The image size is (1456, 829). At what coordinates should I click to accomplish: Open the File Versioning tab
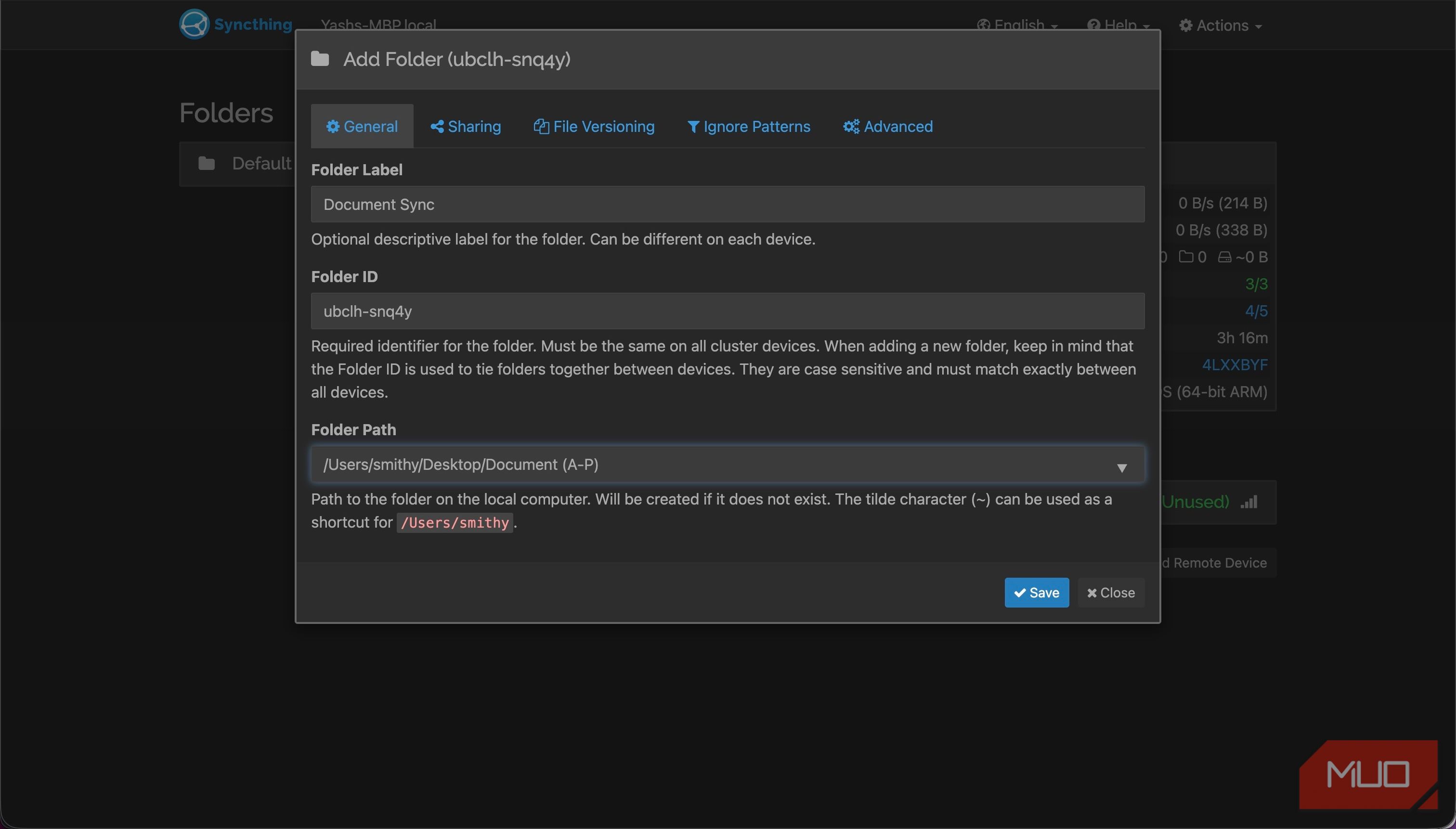594,127
